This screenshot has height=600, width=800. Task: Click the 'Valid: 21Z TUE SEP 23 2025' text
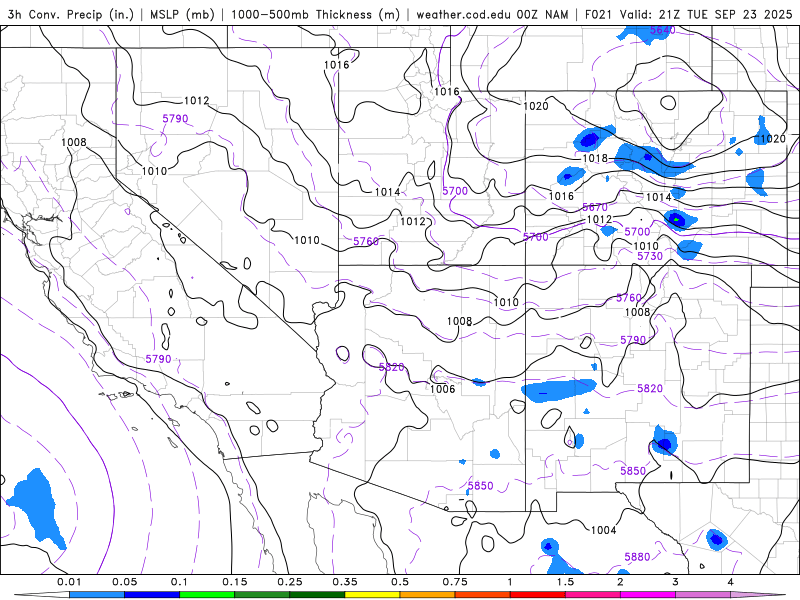click(706, 14)
